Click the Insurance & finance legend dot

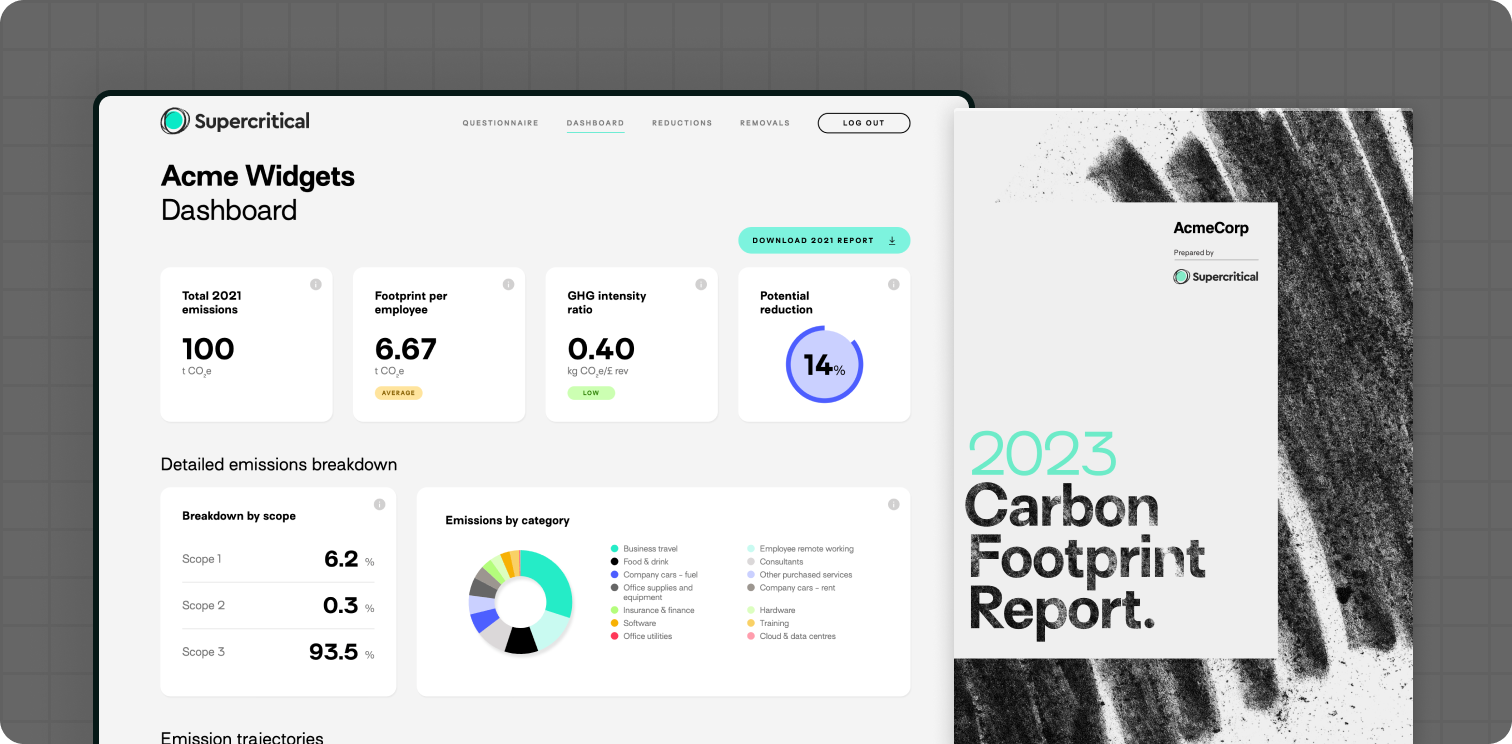(x=614, y=610)
